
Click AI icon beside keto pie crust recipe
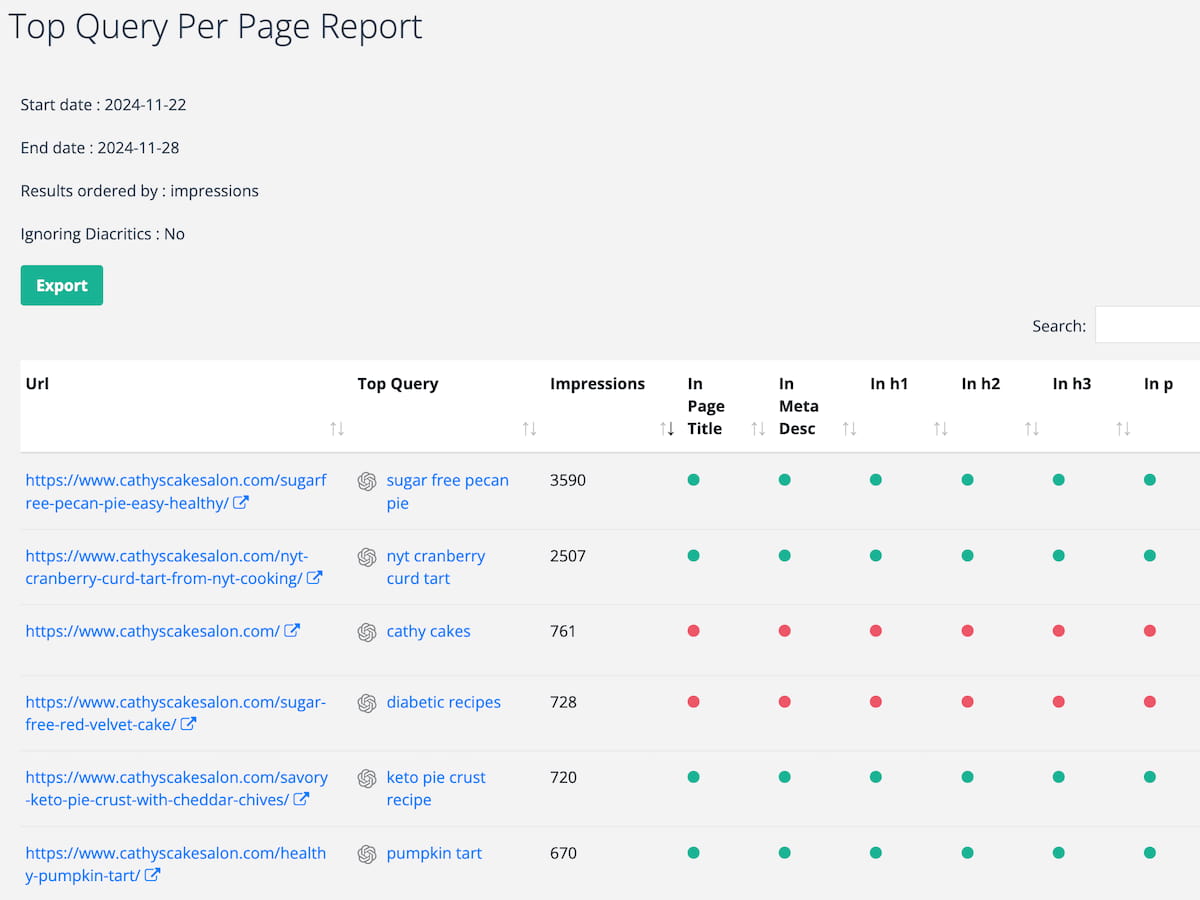point(367,778)
